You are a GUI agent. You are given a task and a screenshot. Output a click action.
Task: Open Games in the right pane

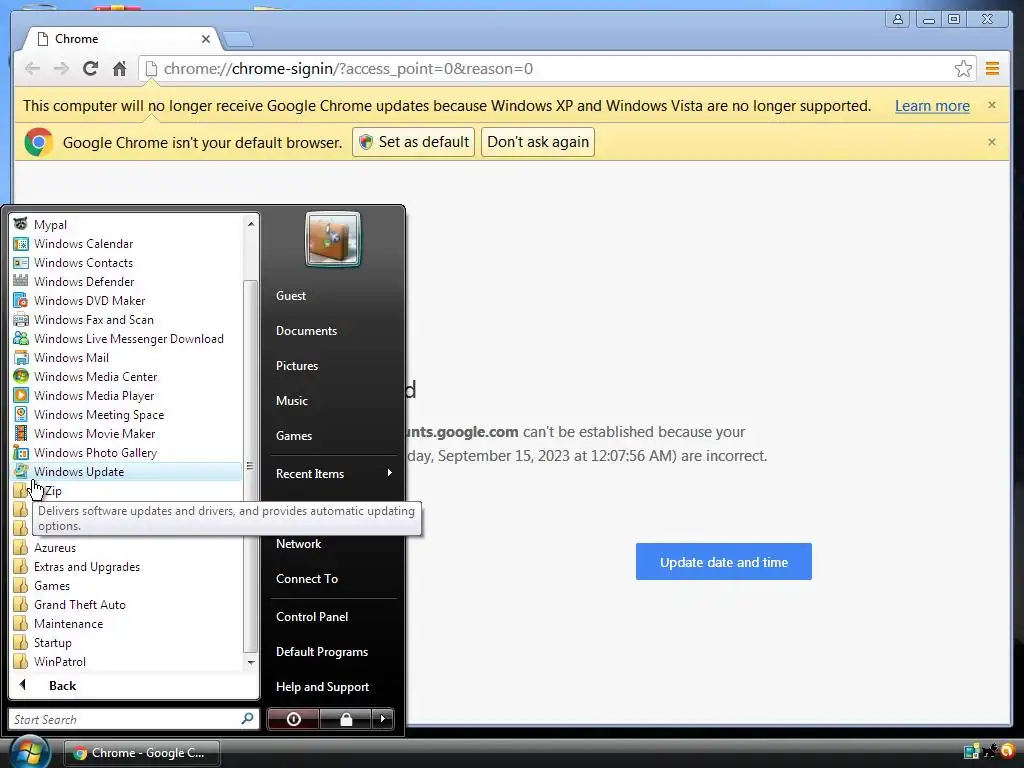[x=293, y=436]
